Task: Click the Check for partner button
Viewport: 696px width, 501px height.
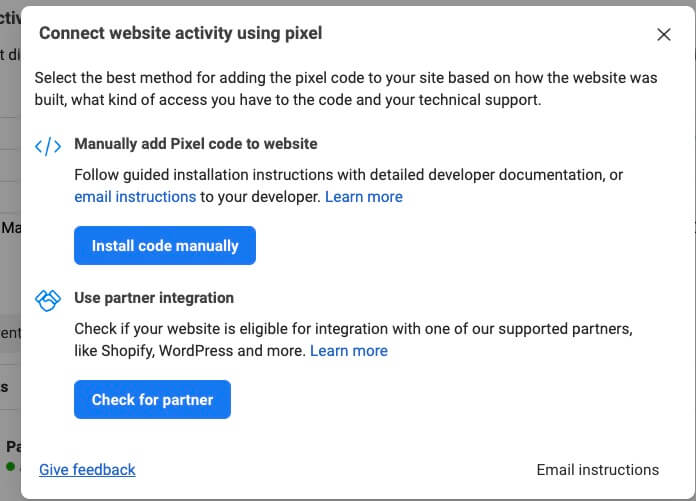Action: click(x=152, y=399)
